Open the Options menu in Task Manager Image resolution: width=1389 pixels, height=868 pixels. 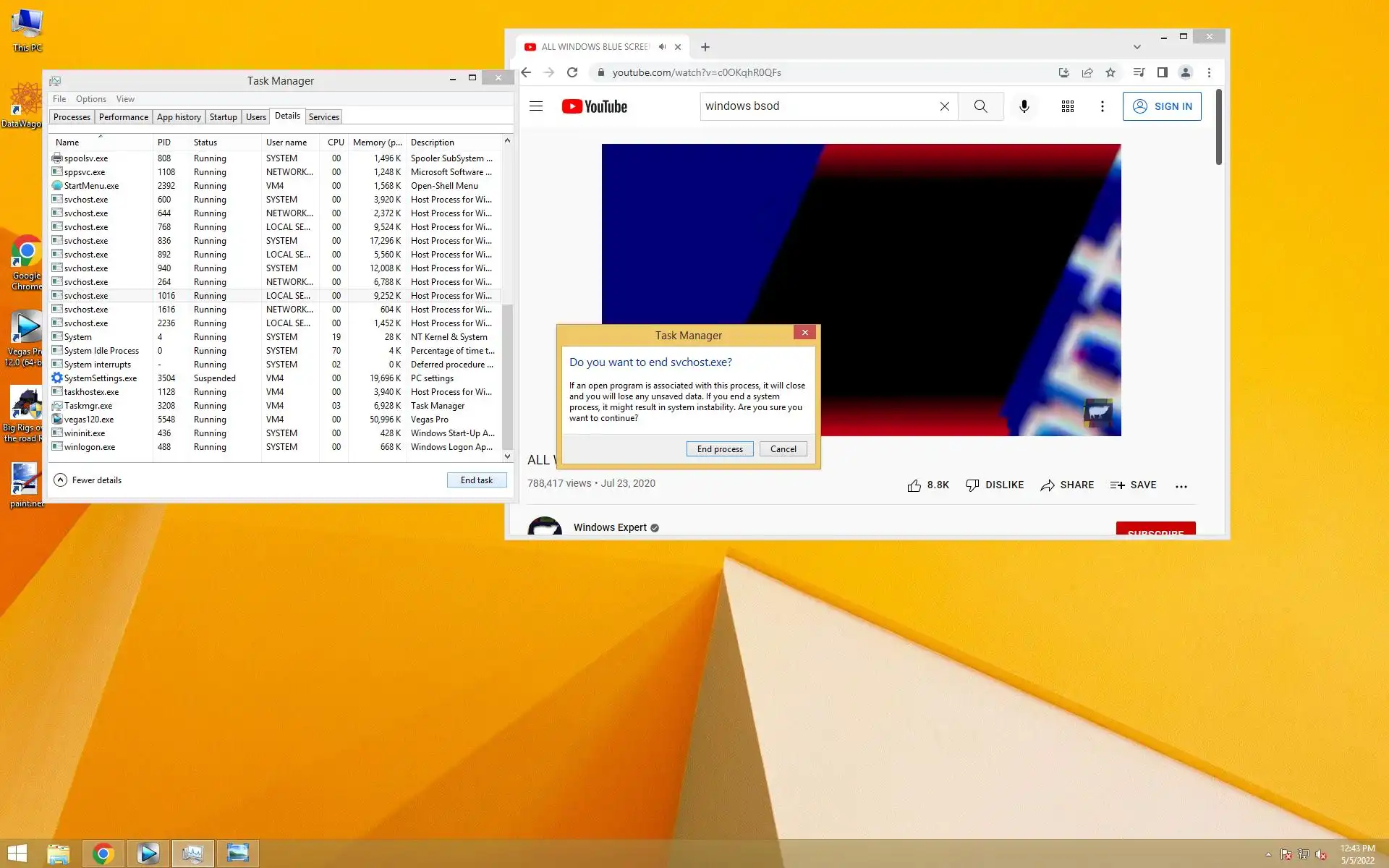point(90,99)
